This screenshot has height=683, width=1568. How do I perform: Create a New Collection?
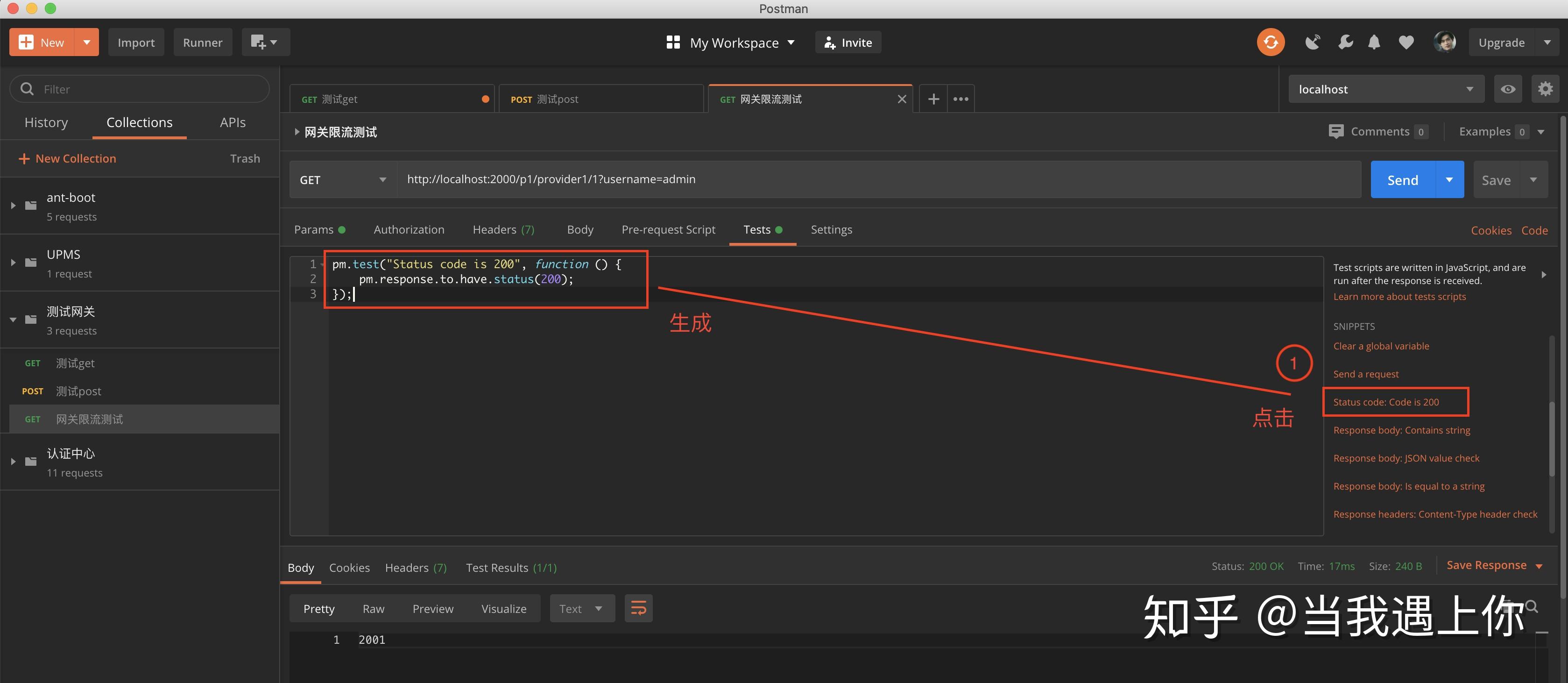click(x=67, y=158)
